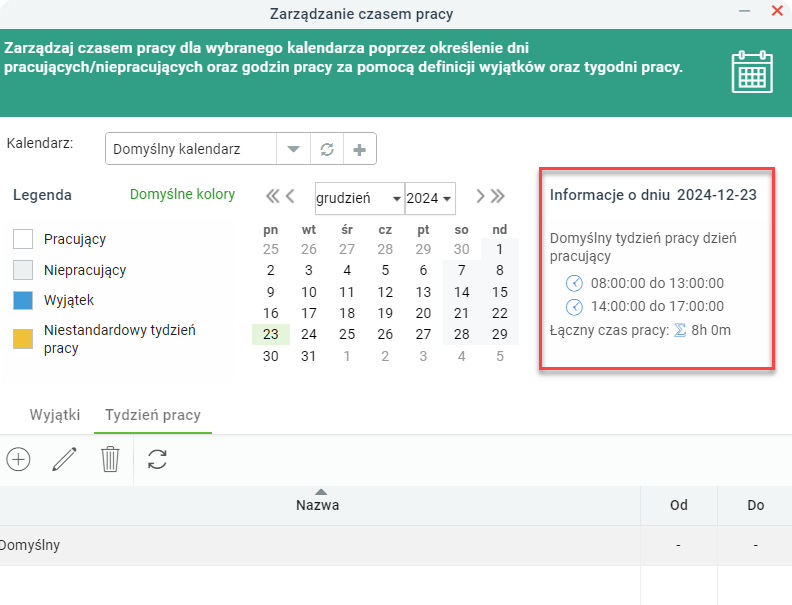Select the Domyślny row in the table

coord(396,545)
